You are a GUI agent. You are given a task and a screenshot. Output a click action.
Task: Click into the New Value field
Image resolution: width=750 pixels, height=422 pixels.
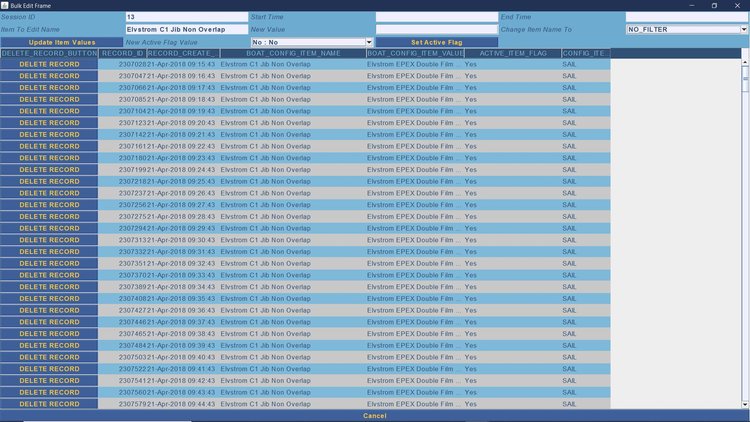coord(436,30)
